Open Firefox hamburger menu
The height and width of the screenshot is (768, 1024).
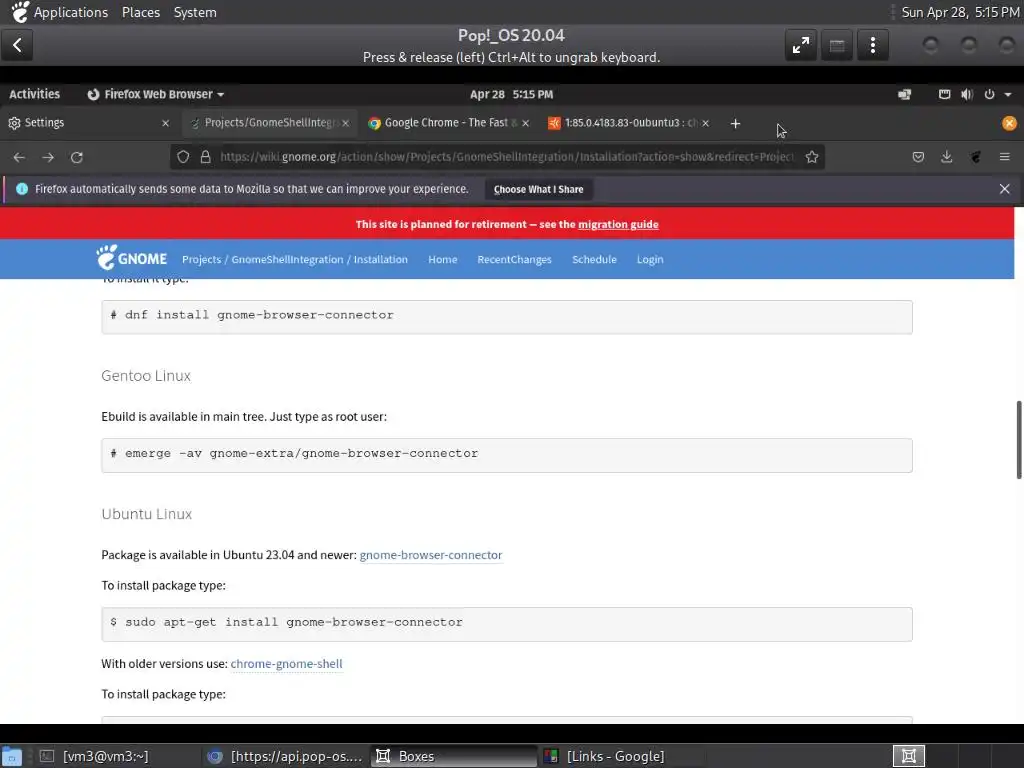click(1004, 157)
